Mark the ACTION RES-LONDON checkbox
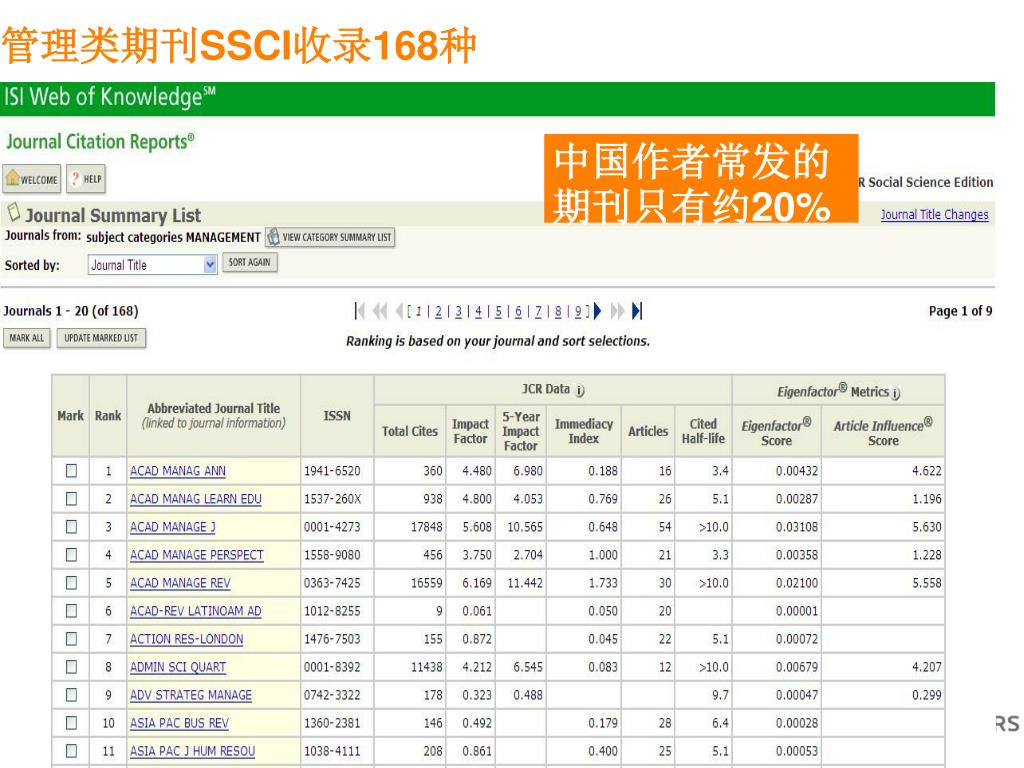1024x768 pixels. pyautogui.click(x=71, y=639)
